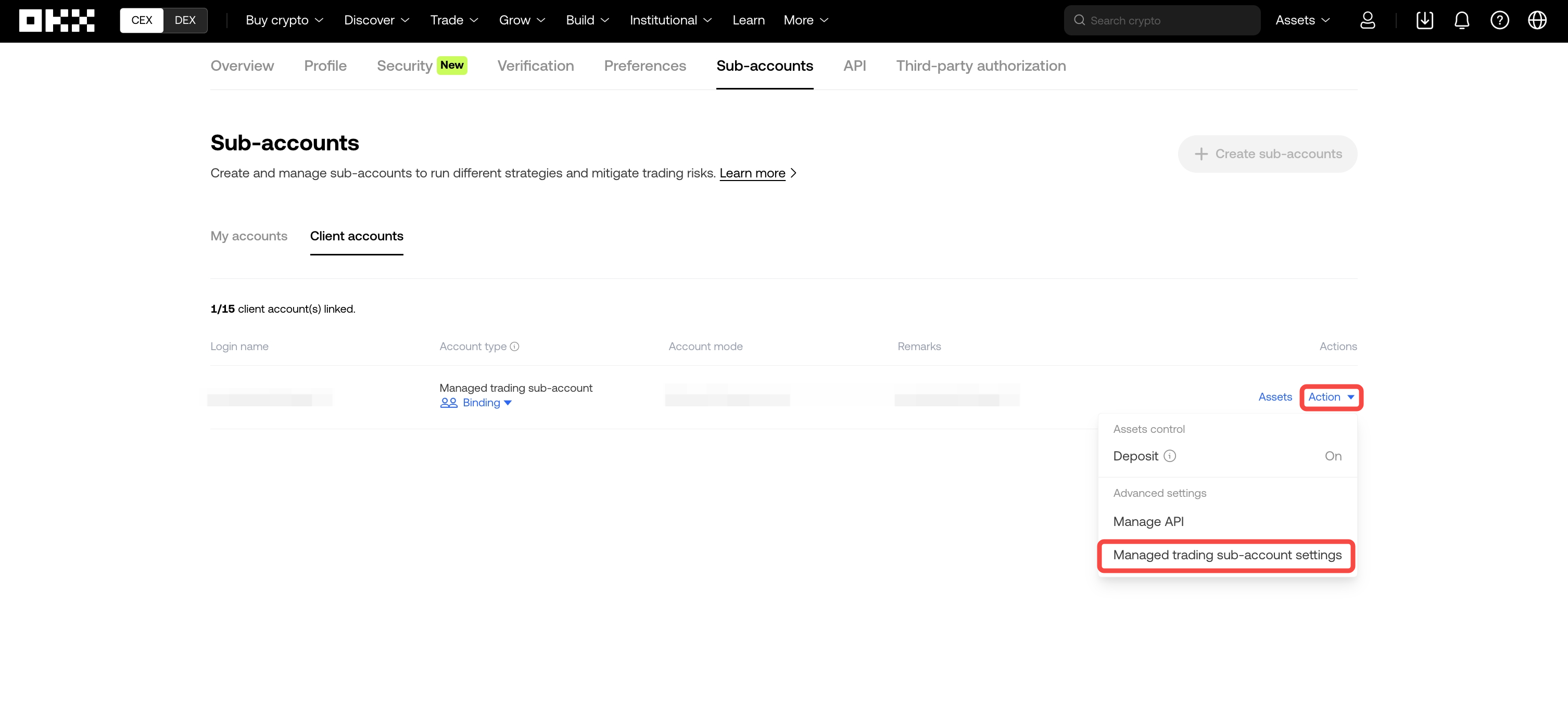Click the OKX logo
Viewport: 1568px width, 719px height.
click(x=57, y=20)
